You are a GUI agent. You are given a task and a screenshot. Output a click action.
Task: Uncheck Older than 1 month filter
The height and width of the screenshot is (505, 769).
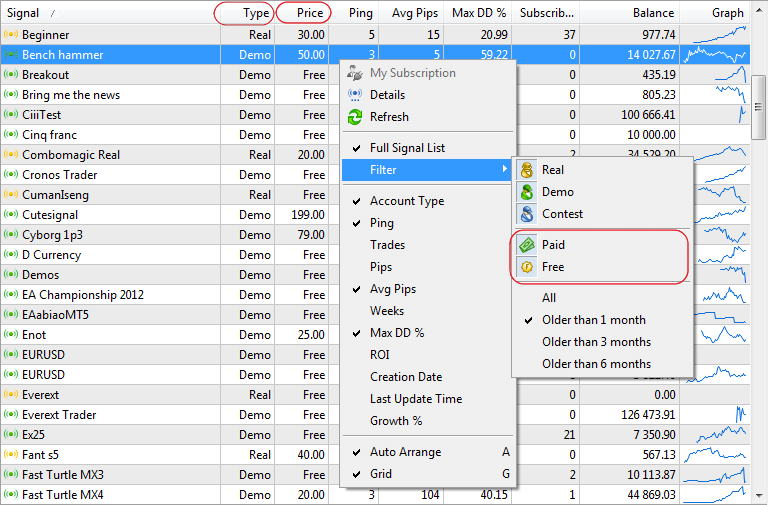point(602,320)
